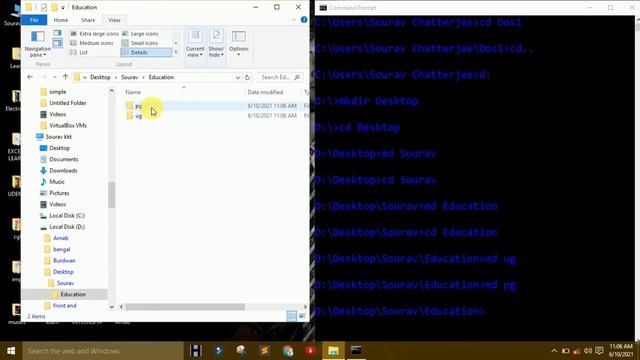Switch to the Share ribbon tab
This screenshot has height=360, width=640.
point(88,20)
